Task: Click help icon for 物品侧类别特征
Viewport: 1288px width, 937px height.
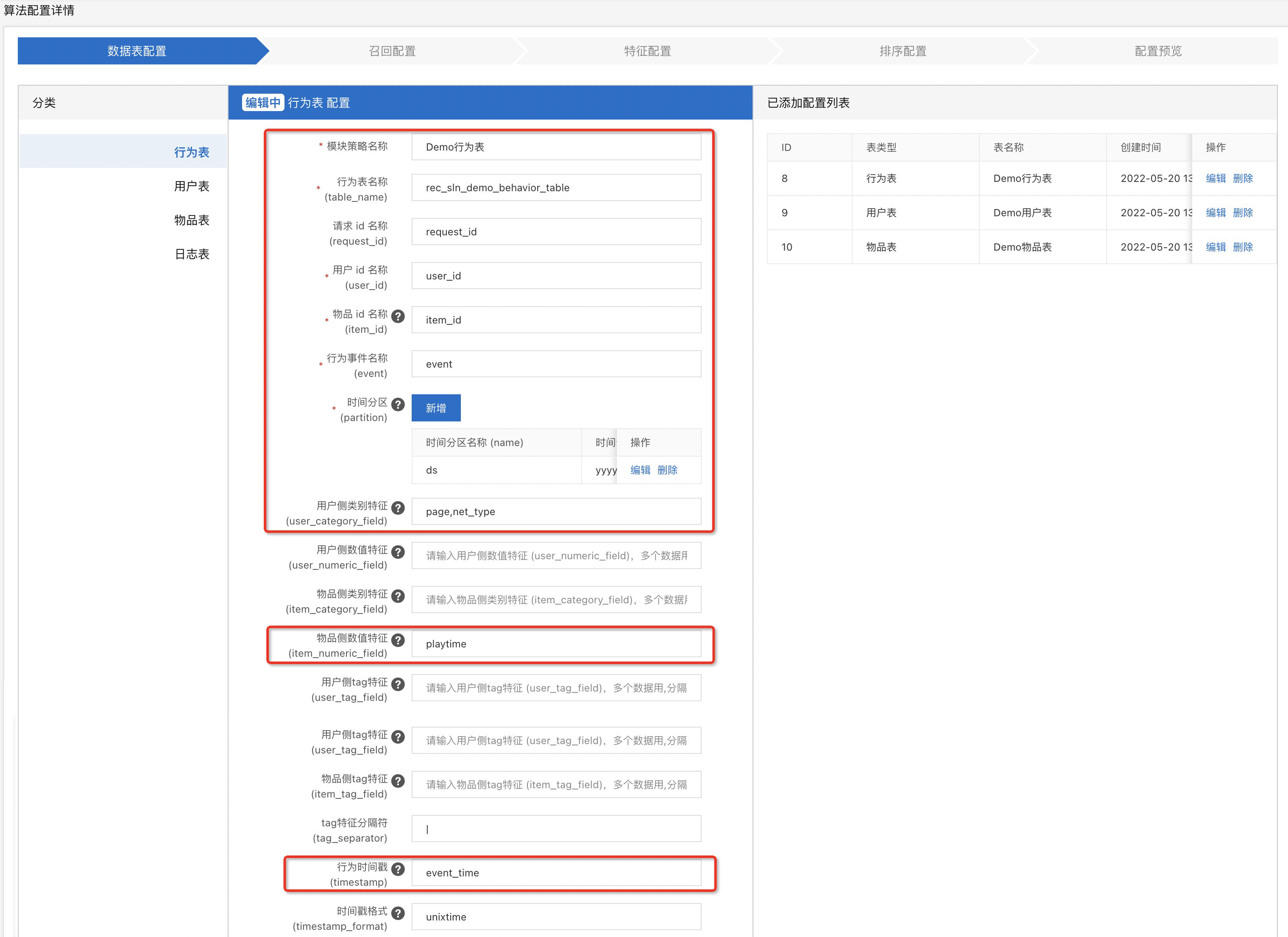Action: pos(398,596)
